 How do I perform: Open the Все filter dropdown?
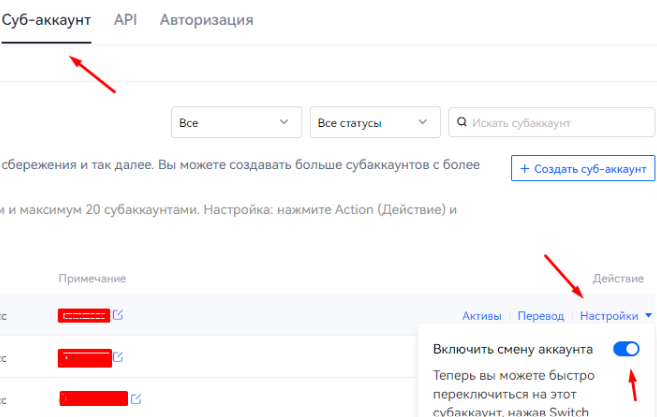236,123
